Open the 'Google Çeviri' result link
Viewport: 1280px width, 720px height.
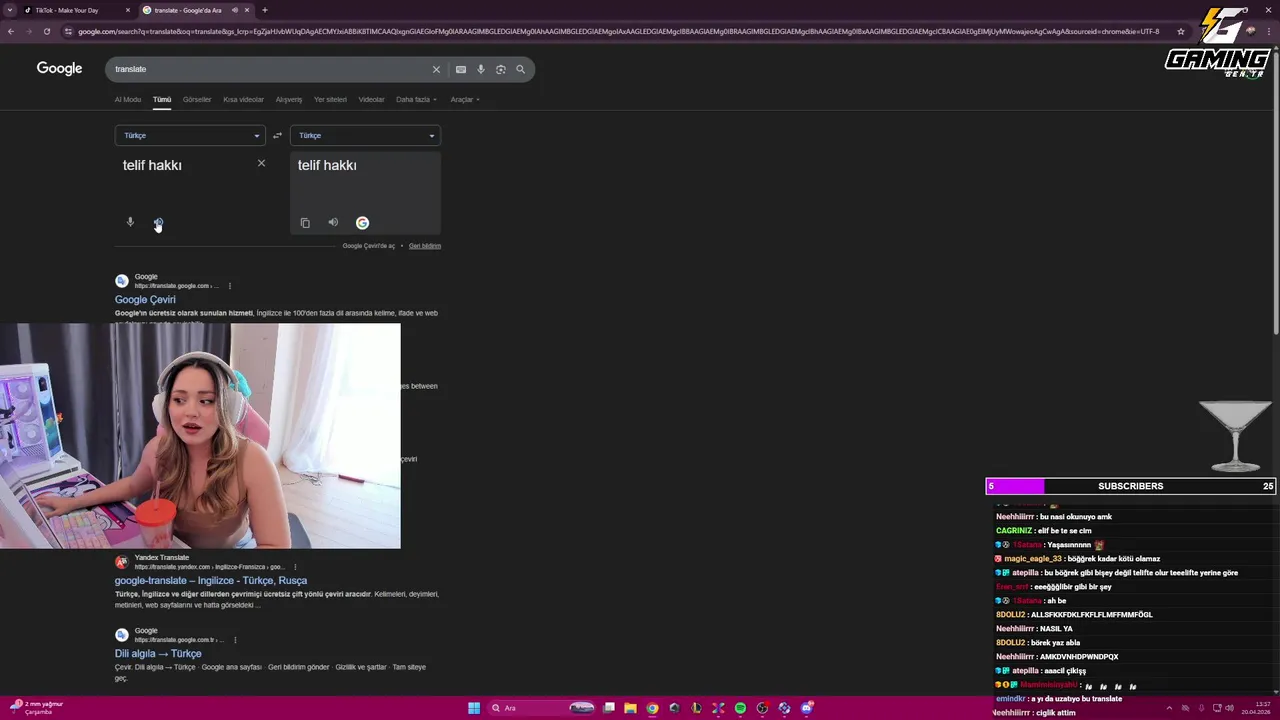point(145,299)
